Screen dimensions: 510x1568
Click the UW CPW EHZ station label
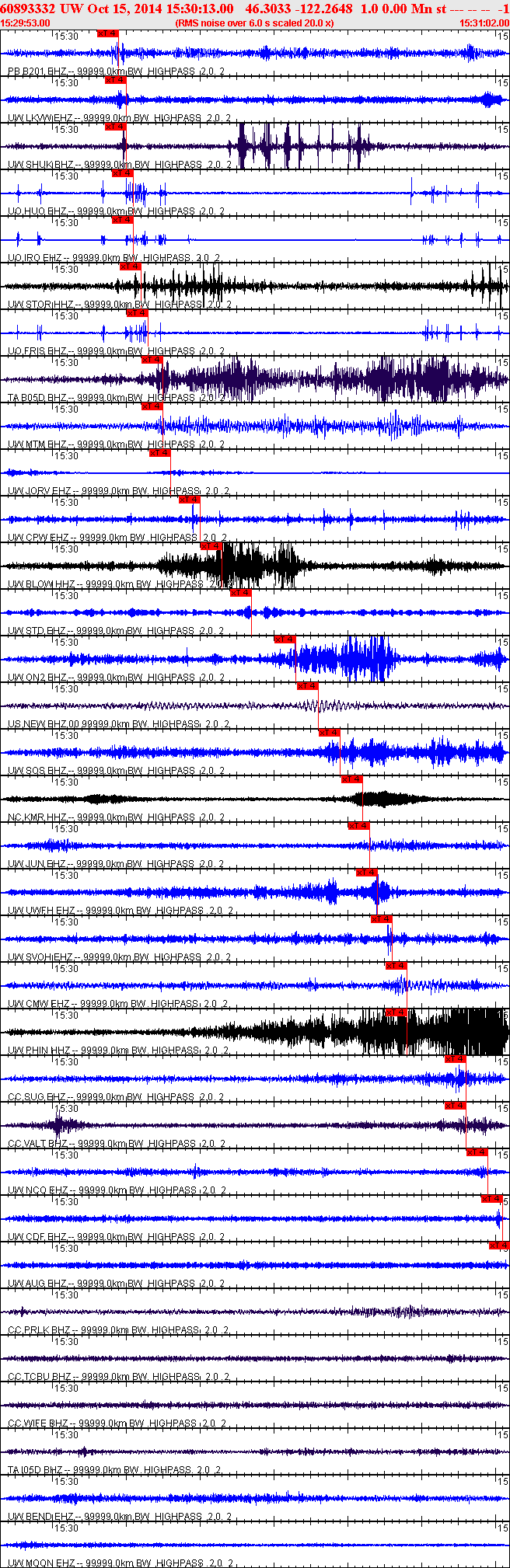click(x=38, y=538)
